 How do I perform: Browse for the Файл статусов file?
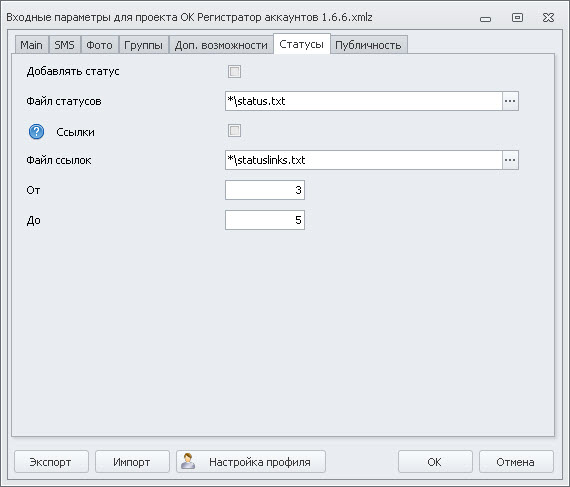coord(510,101)
